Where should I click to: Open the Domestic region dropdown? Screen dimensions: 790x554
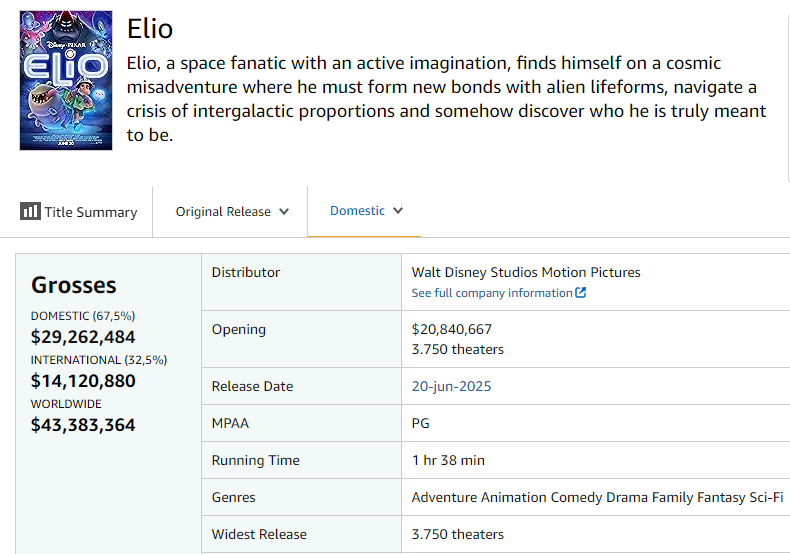pyautogui.click(x=366, y=211)
